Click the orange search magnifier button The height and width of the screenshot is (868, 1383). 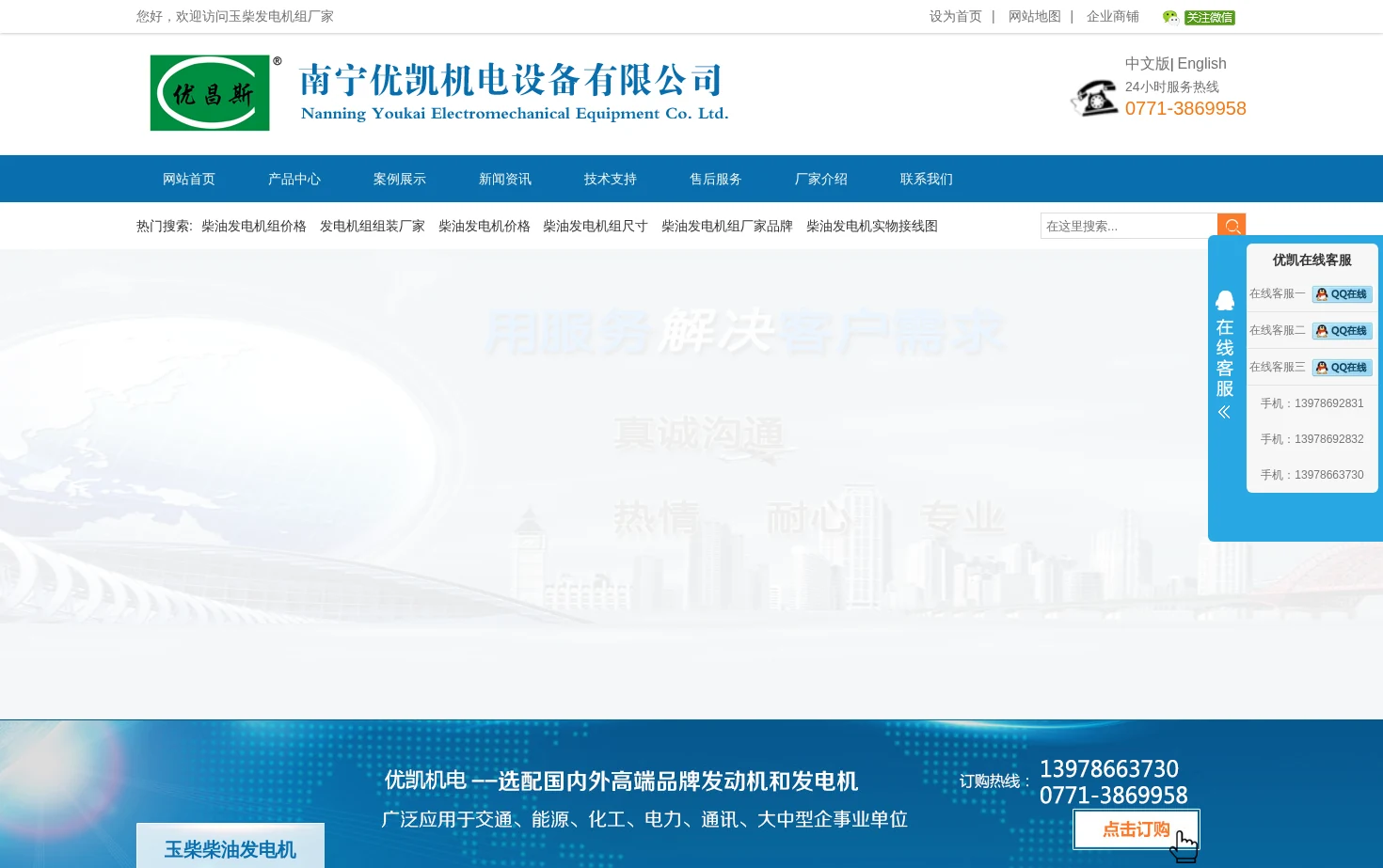coord(1232,226)
